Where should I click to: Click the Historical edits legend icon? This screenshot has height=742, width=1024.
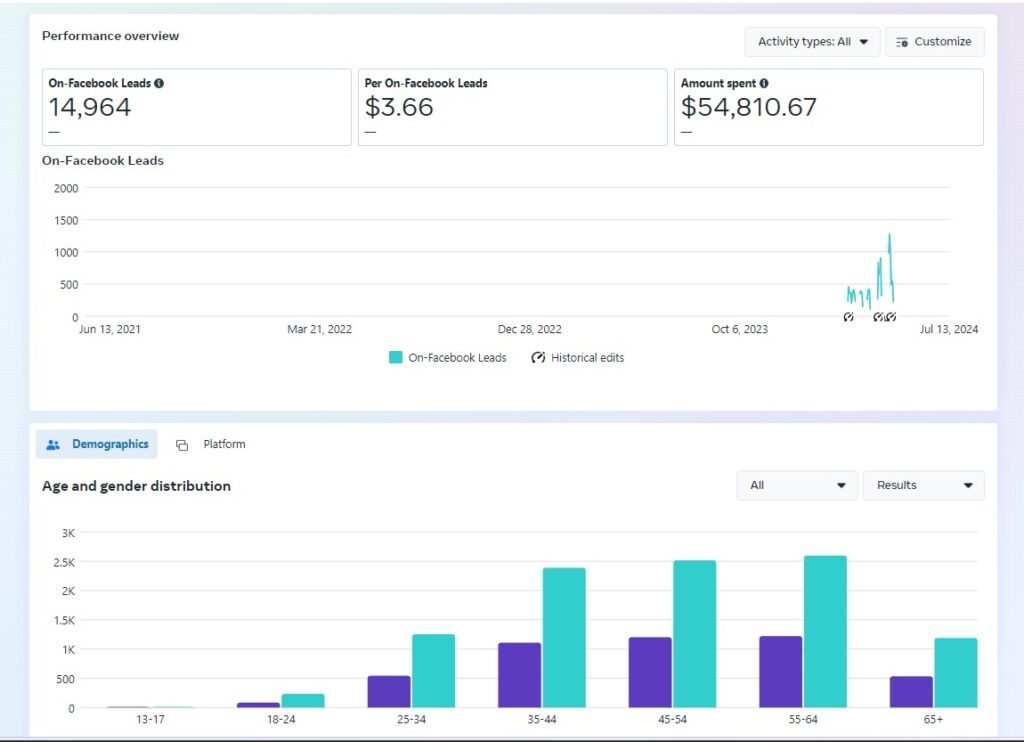[538, 357]
